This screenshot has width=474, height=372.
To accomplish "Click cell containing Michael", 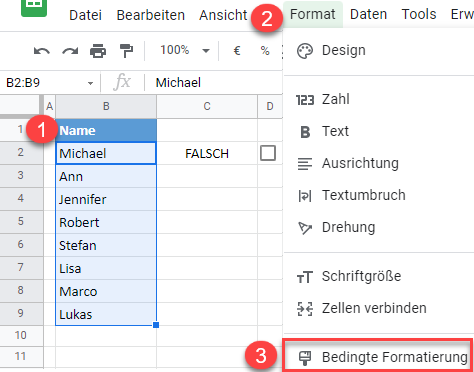I will pos(106,153).
